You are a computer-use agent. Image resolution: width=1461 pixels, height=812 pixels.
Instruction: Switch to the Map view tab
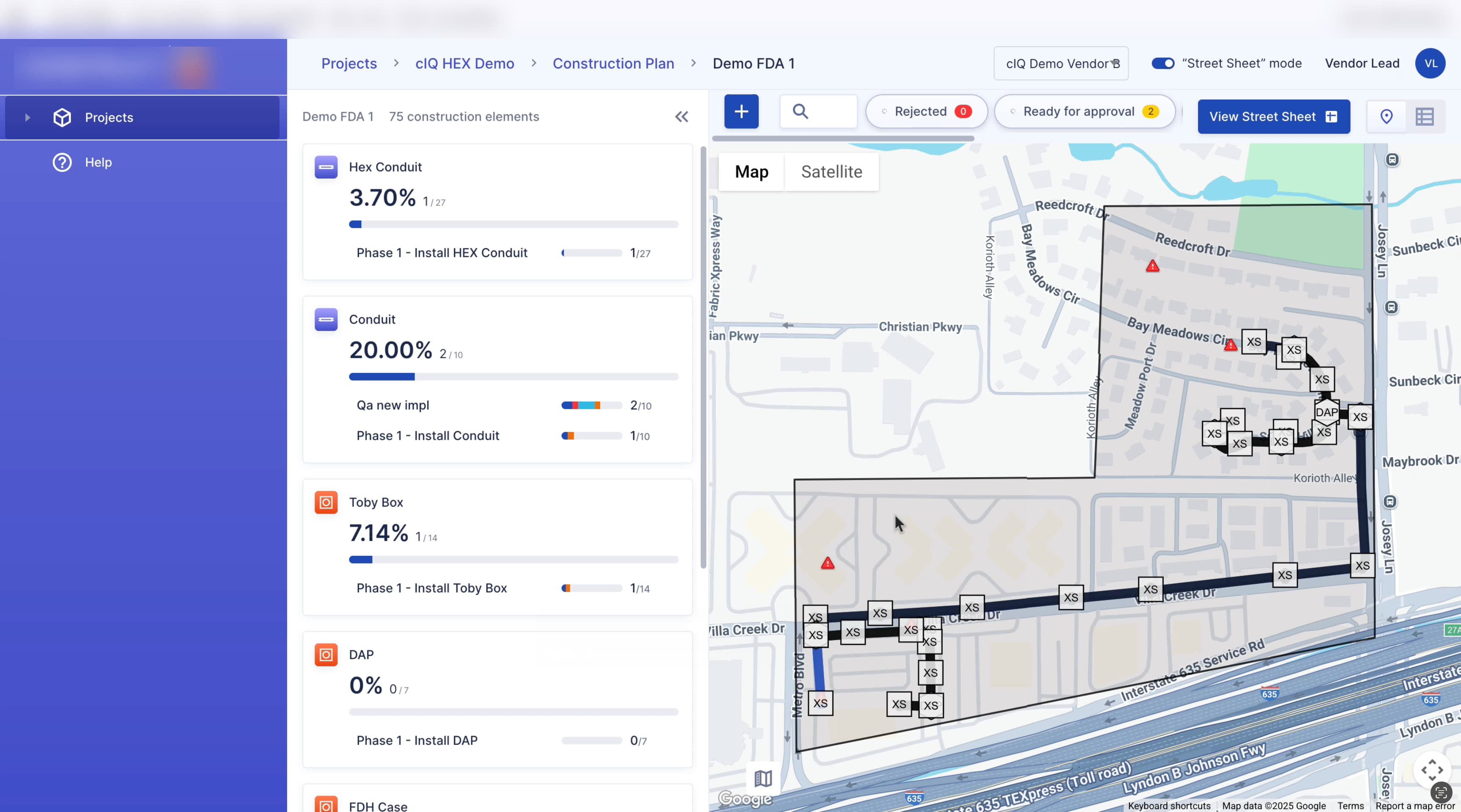tap(752, 172)
